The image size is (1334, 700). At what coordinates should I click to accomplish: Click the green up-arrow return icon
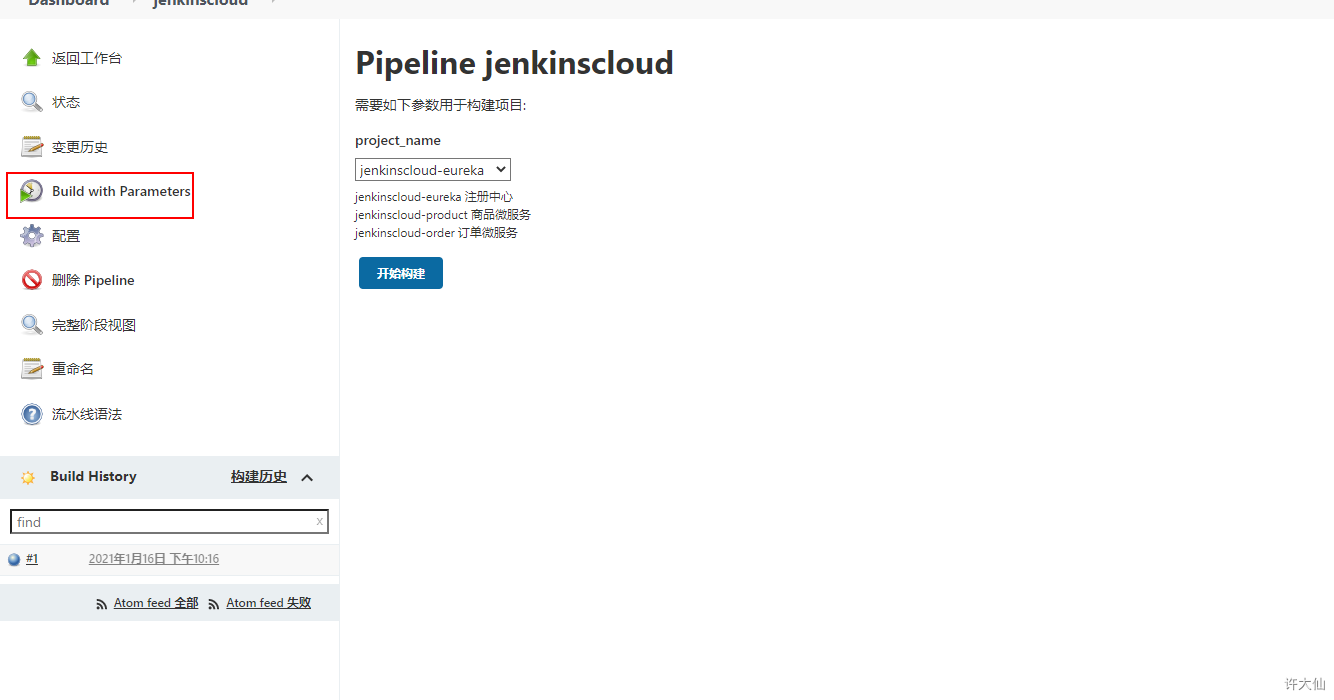pos(32,58)
